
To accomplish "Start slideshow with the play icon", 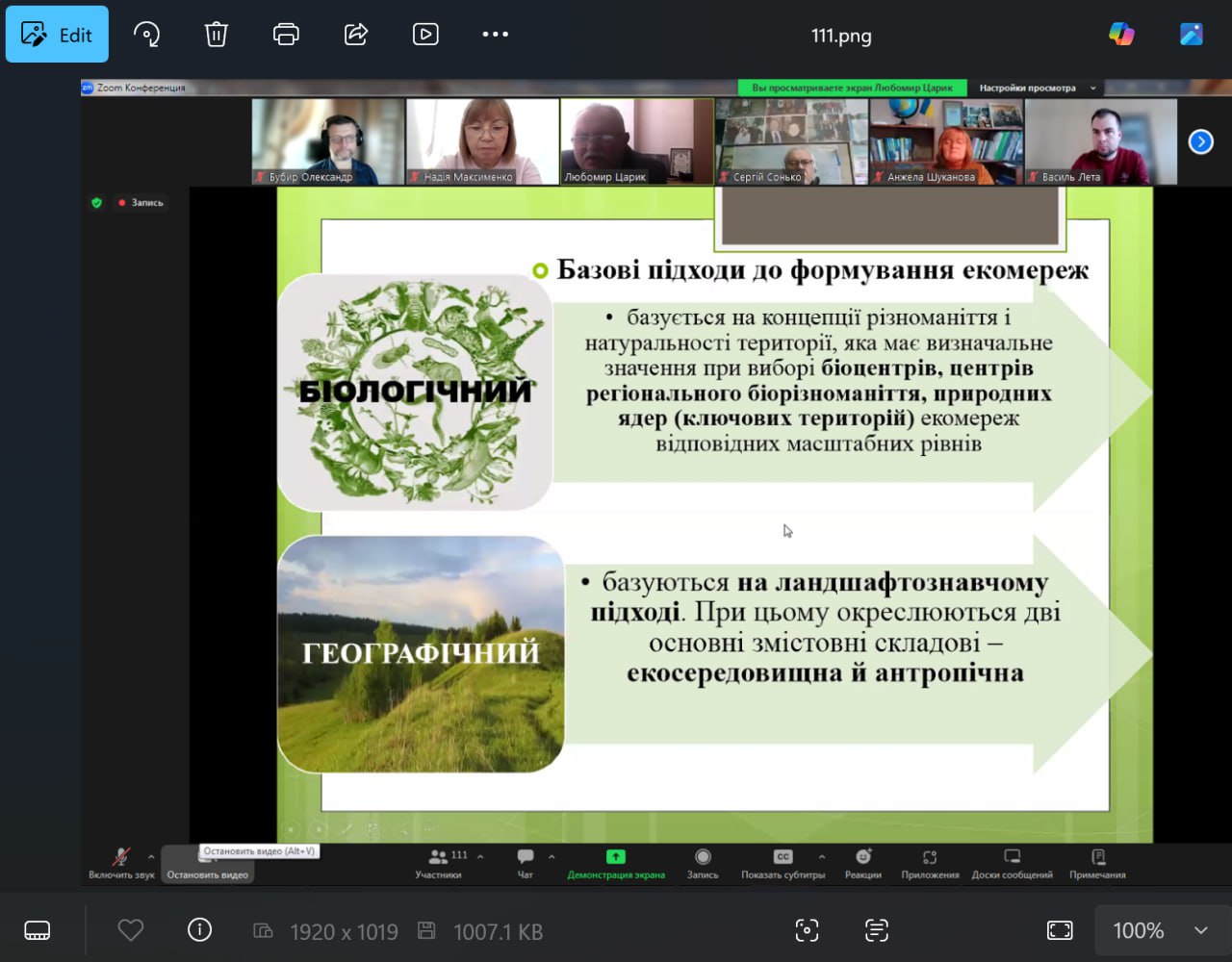I will [425, 35].
